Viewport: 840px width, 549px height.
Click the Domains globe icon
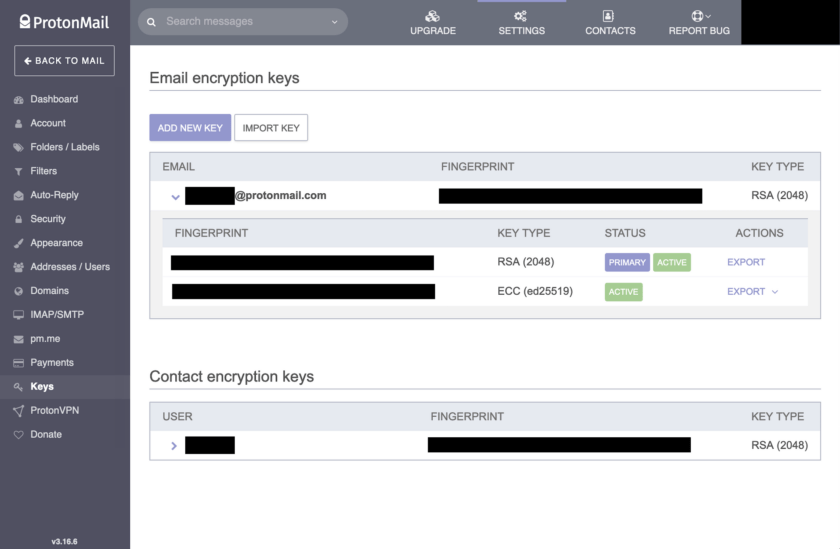[19, 291]
